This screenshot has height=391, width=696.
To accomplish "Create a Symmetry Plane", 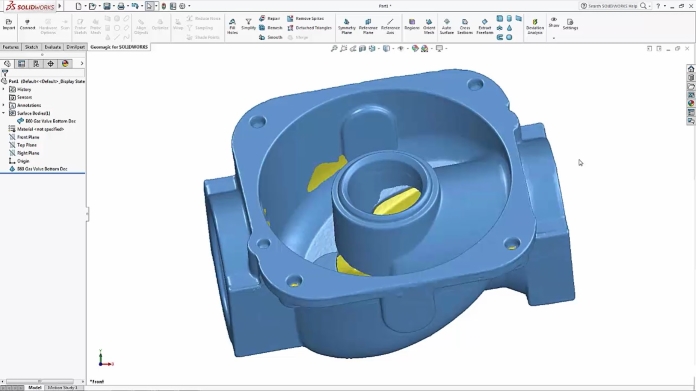I will pyautogui.click(x=347, y=27).
